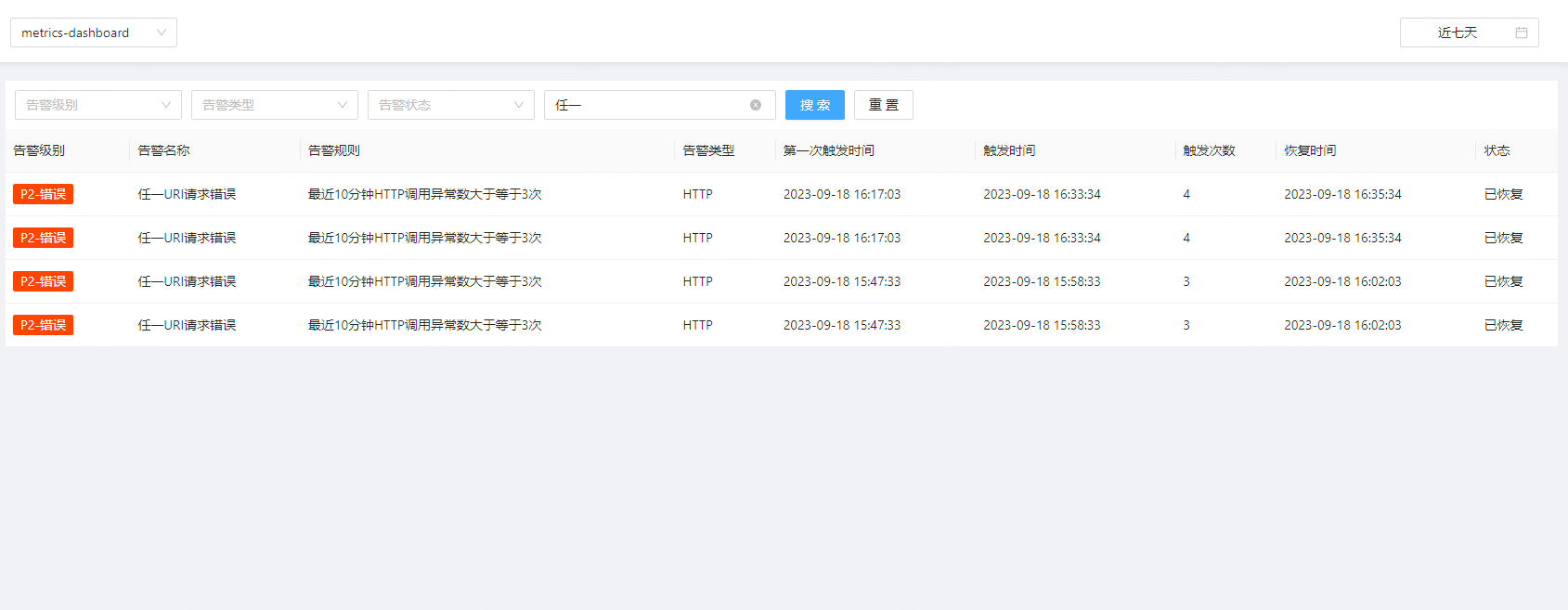This screenshot has height=610, width=1568.
Task: Click the 搜索 button
Action: point(814,105)
